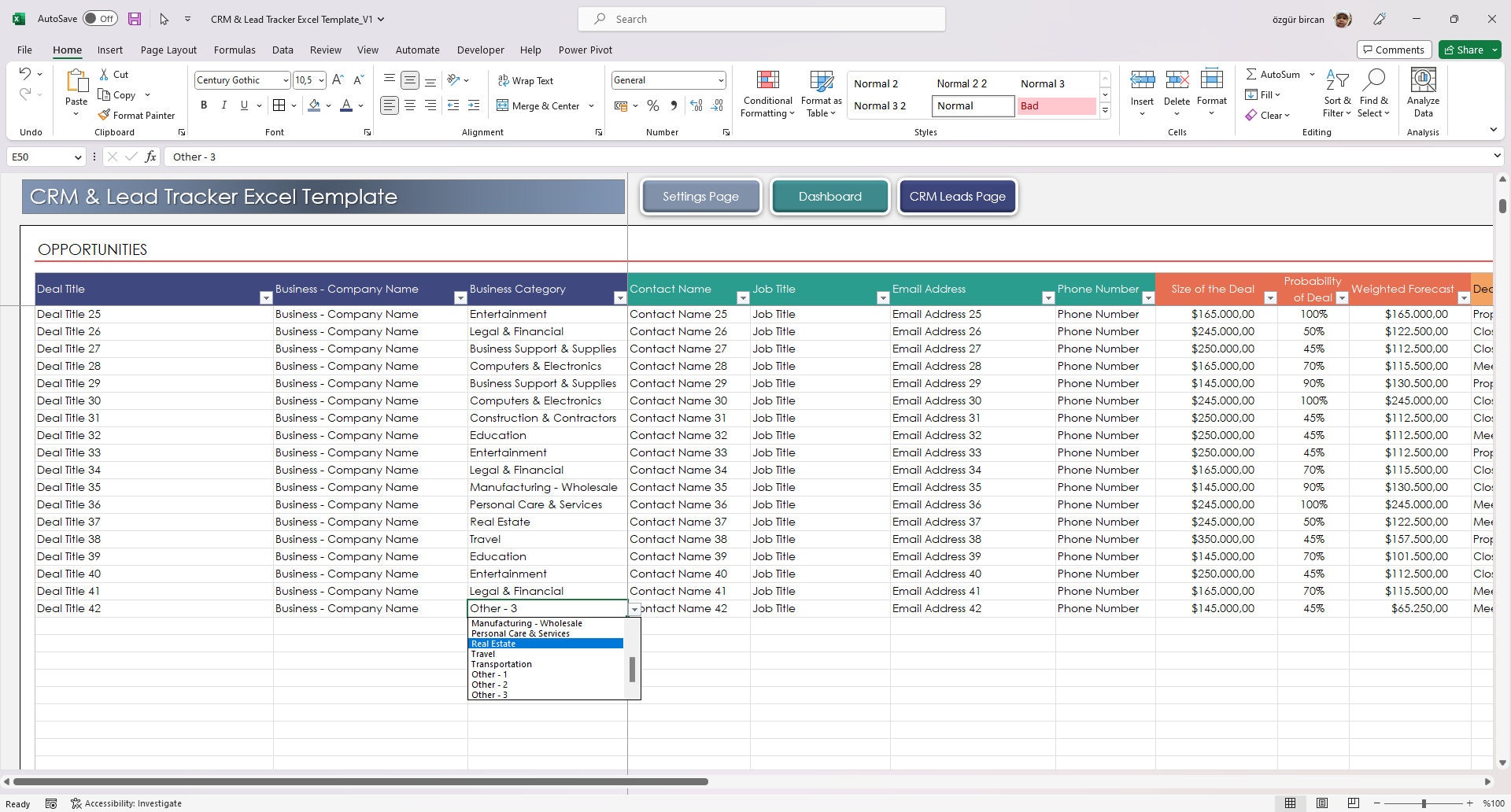This screenshot has height=812, width=1511.
Task: Click the Fill Color bucket
Action: click(x=314, y=105)
